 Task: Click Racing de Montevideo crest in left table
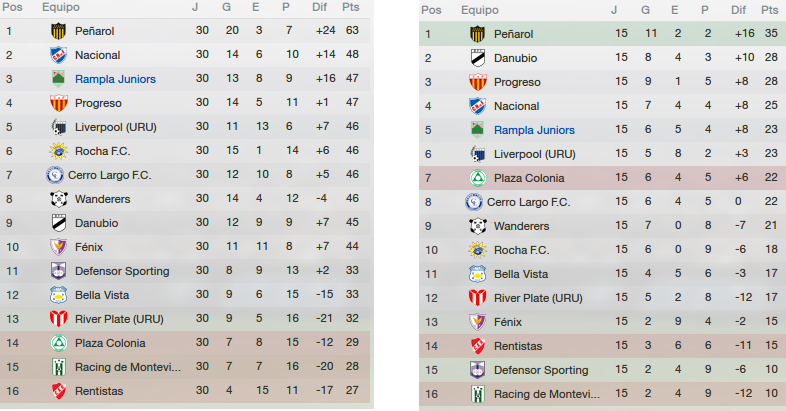[59, 367]
